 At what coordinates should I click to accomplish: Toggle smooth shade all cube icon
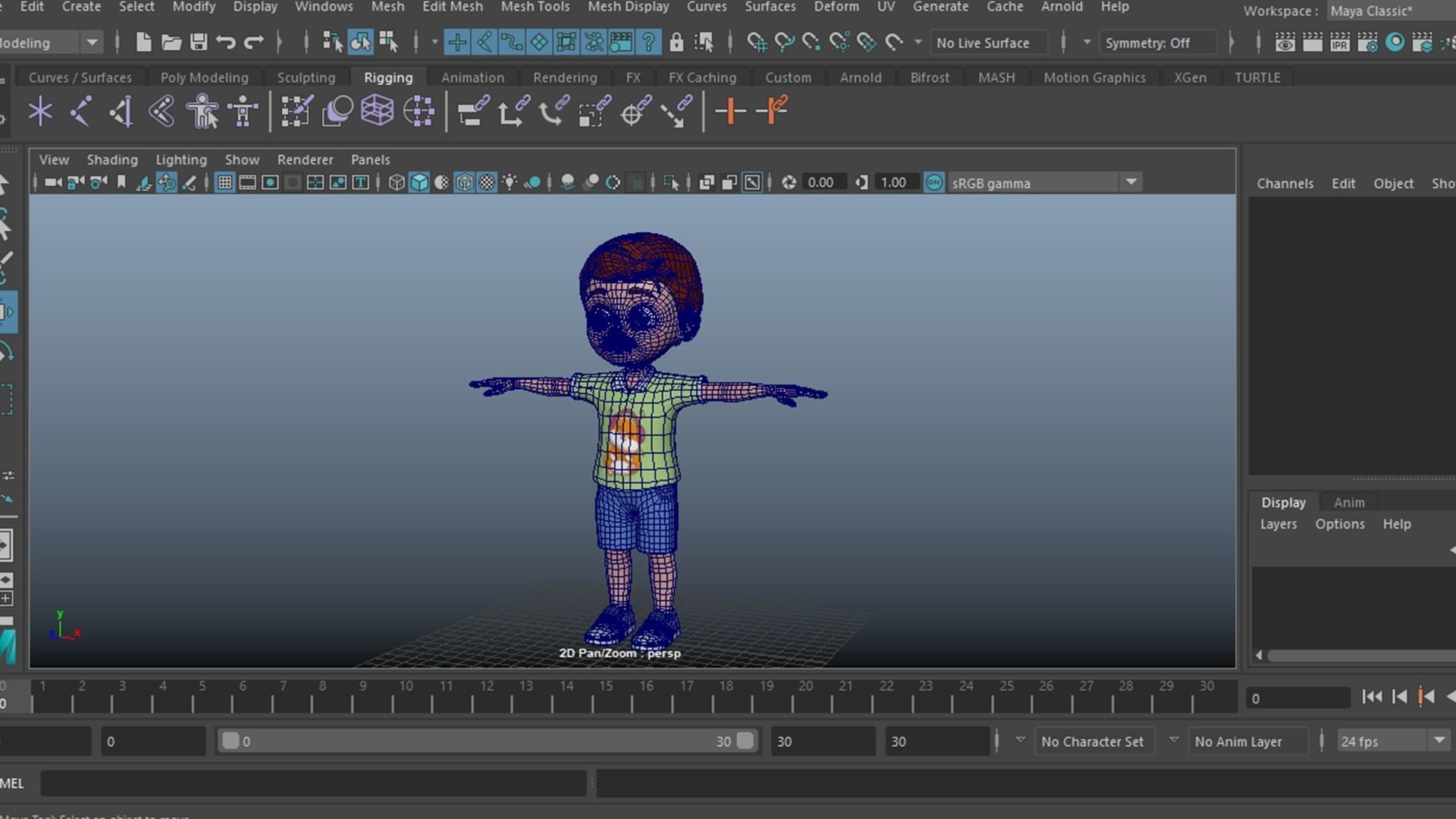[419, 183]
